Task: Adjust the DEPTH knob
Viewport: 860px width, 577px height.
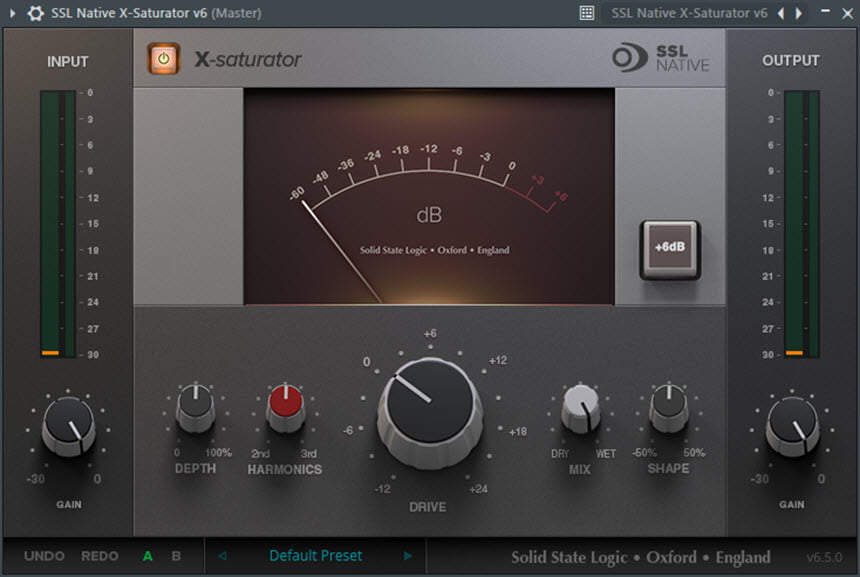Action: 195,408
